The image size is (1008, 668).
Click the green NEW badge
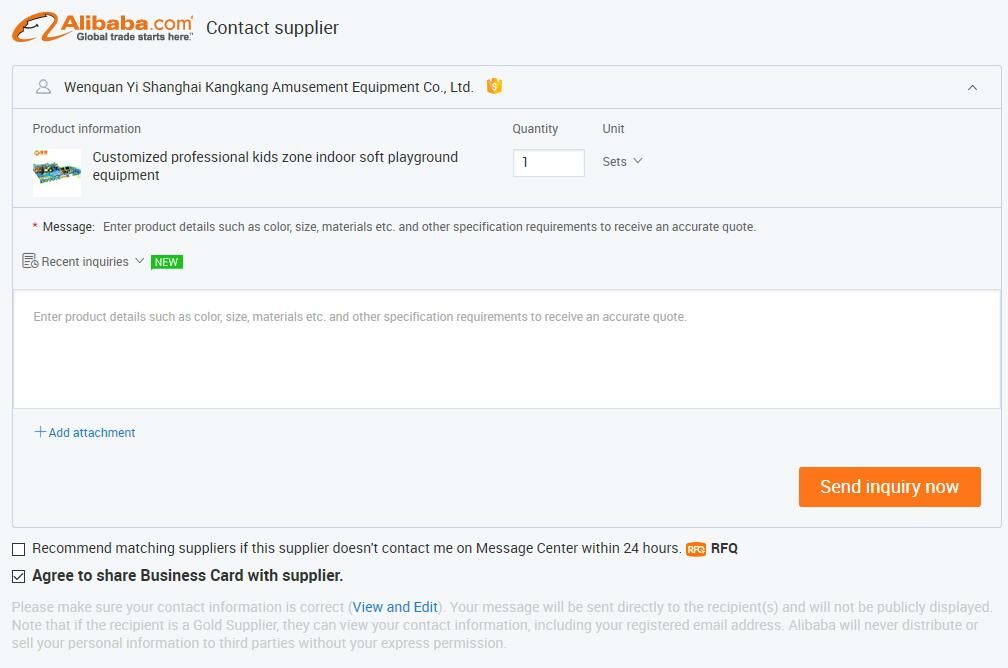166,262
